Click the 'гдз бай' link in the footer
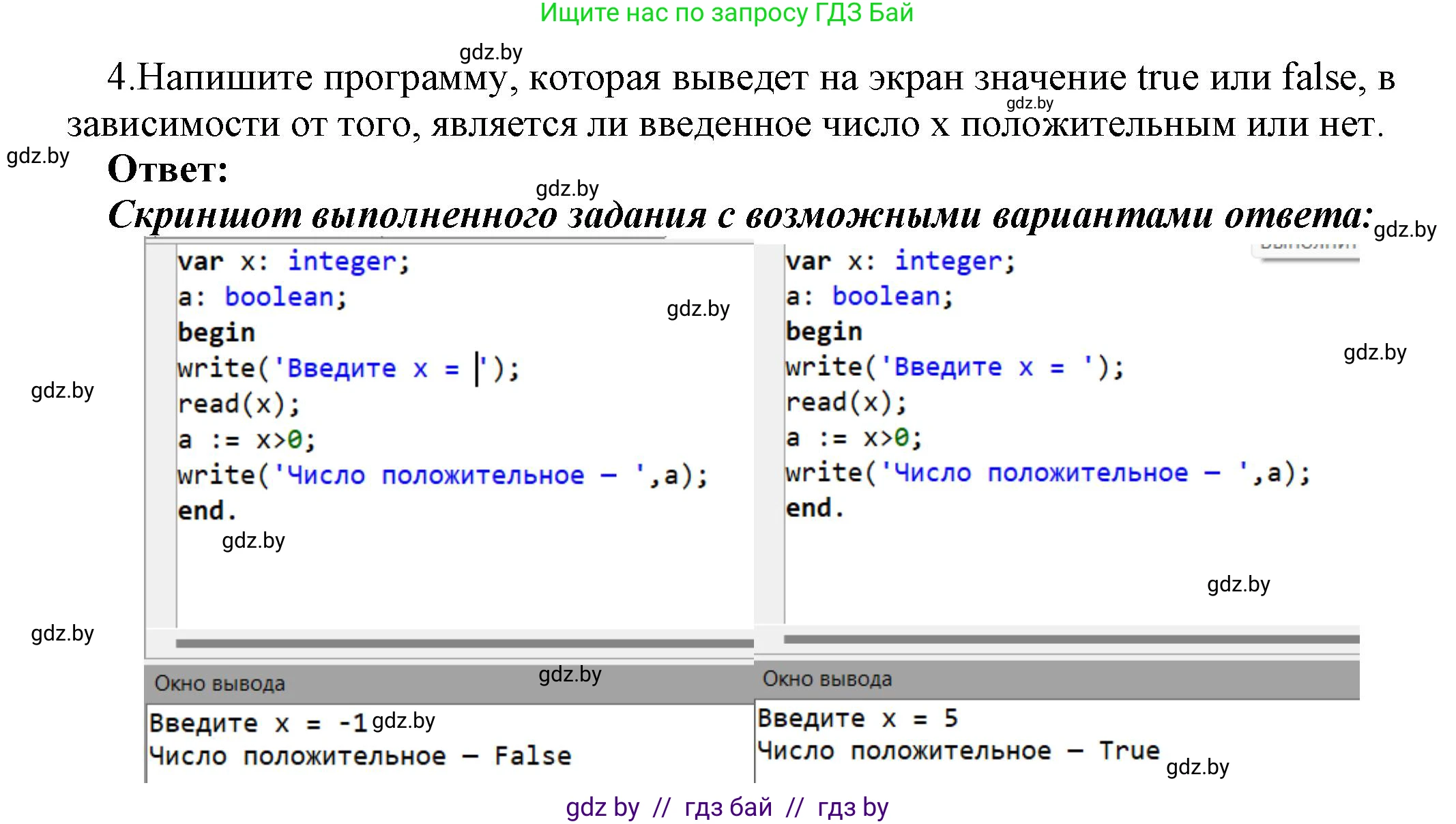This screenshot has width=1456, height=824. (728, 807)
